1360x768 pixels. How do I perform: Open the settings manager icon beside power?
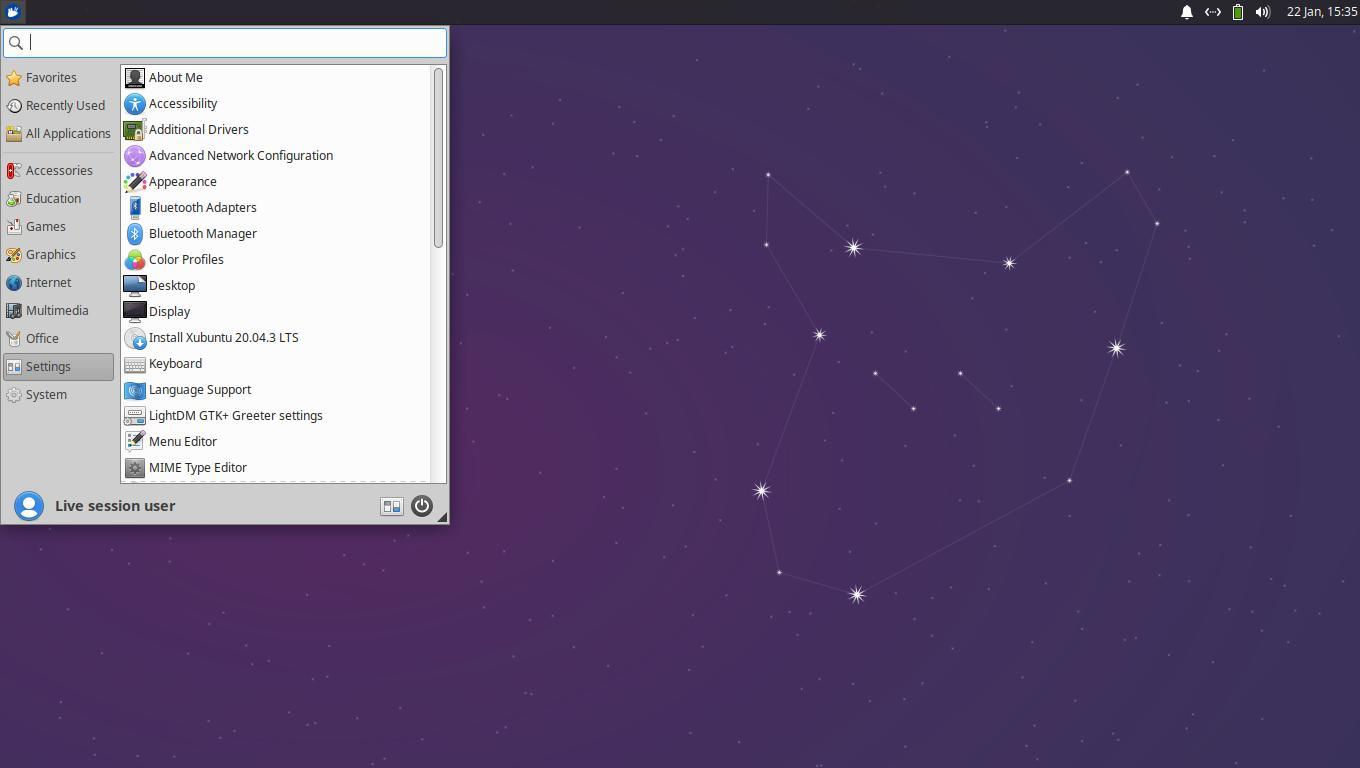click(x=392, y=506)
